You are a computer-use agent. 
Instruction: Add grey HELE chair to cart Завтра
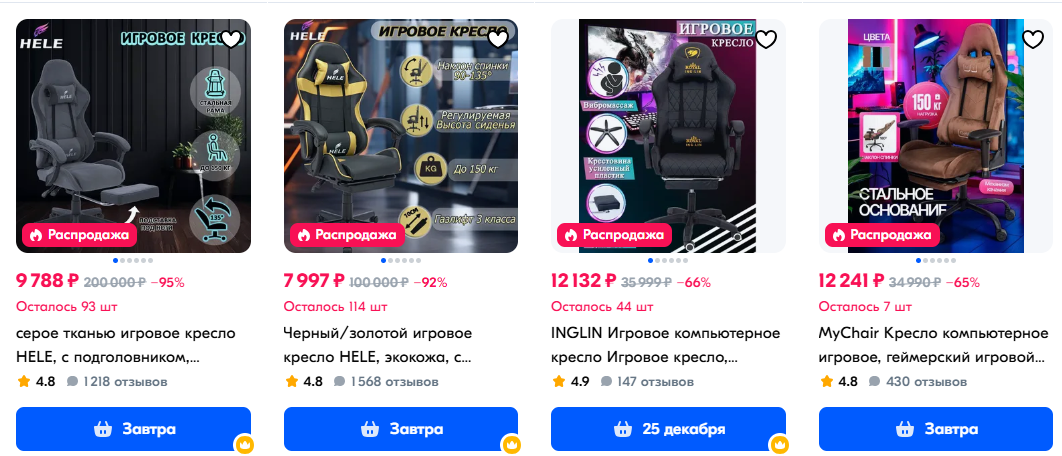(133, 429)
